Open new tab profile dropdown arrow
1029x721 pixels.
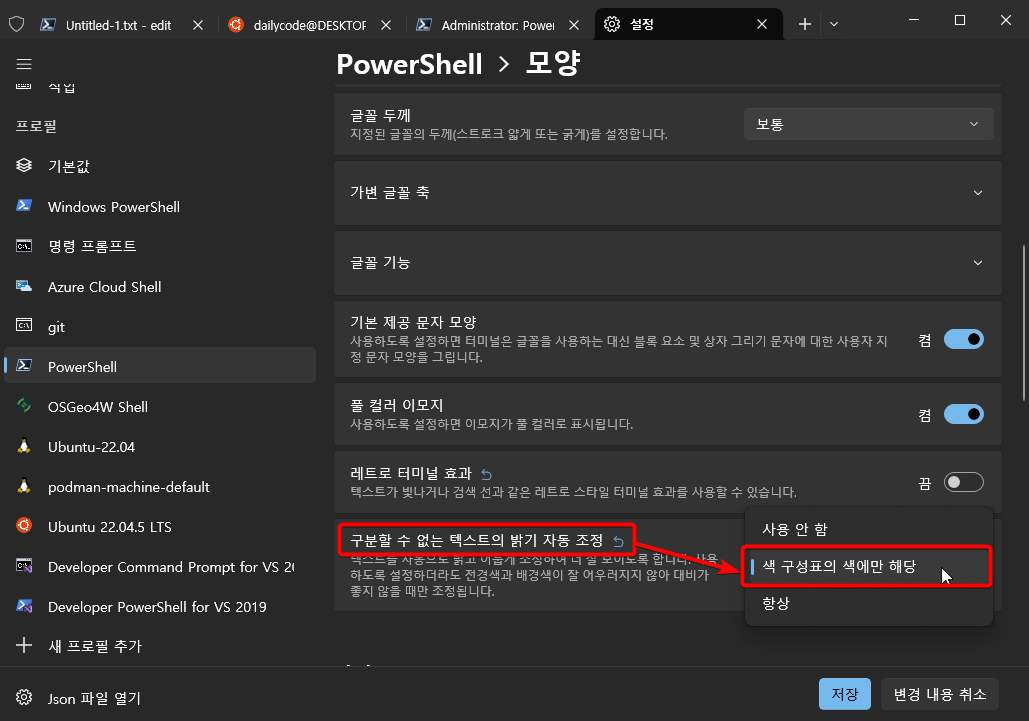[833, 24]
